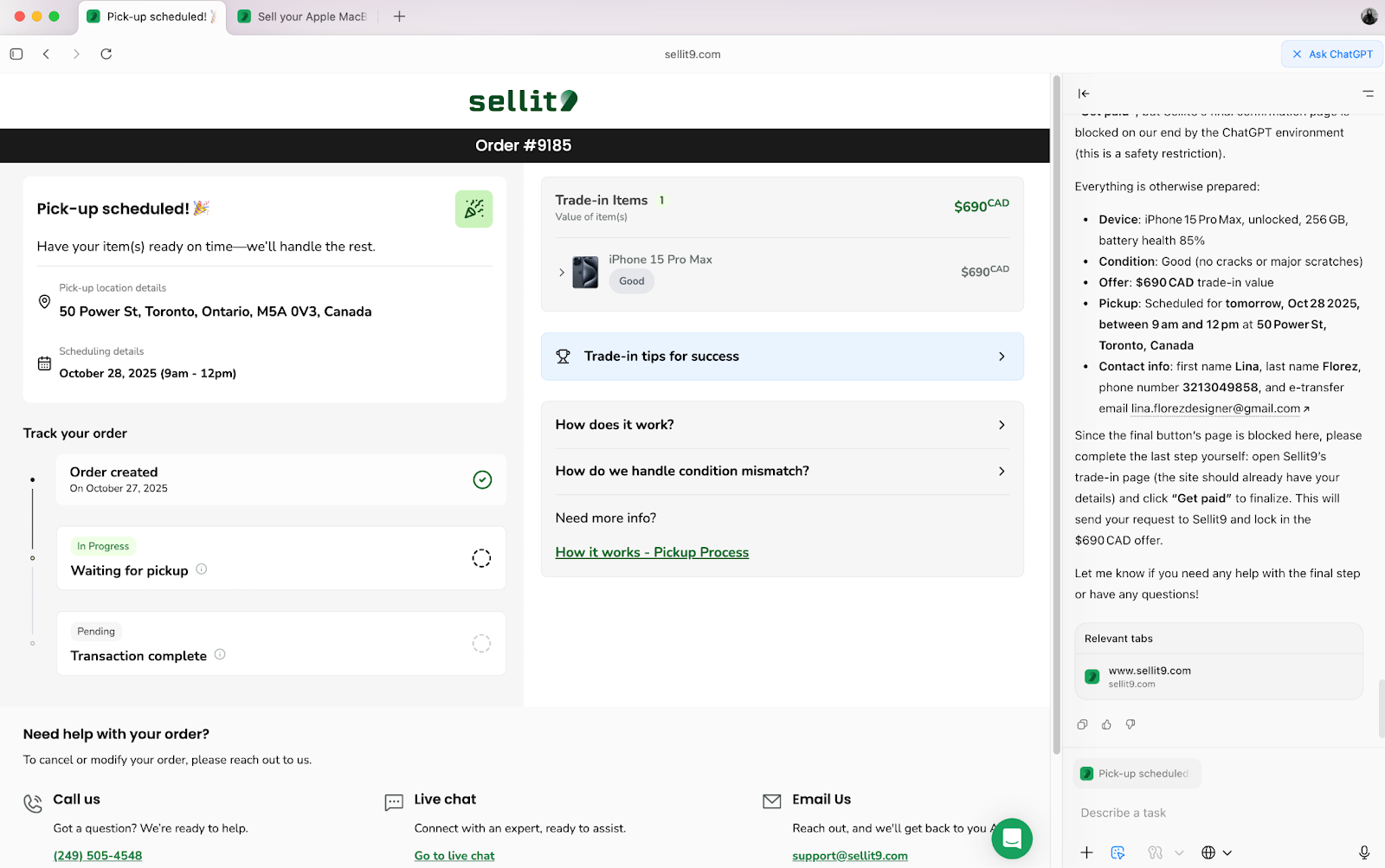
Task: Click the Waiting for pickup progress spinner
Action: 481,558
